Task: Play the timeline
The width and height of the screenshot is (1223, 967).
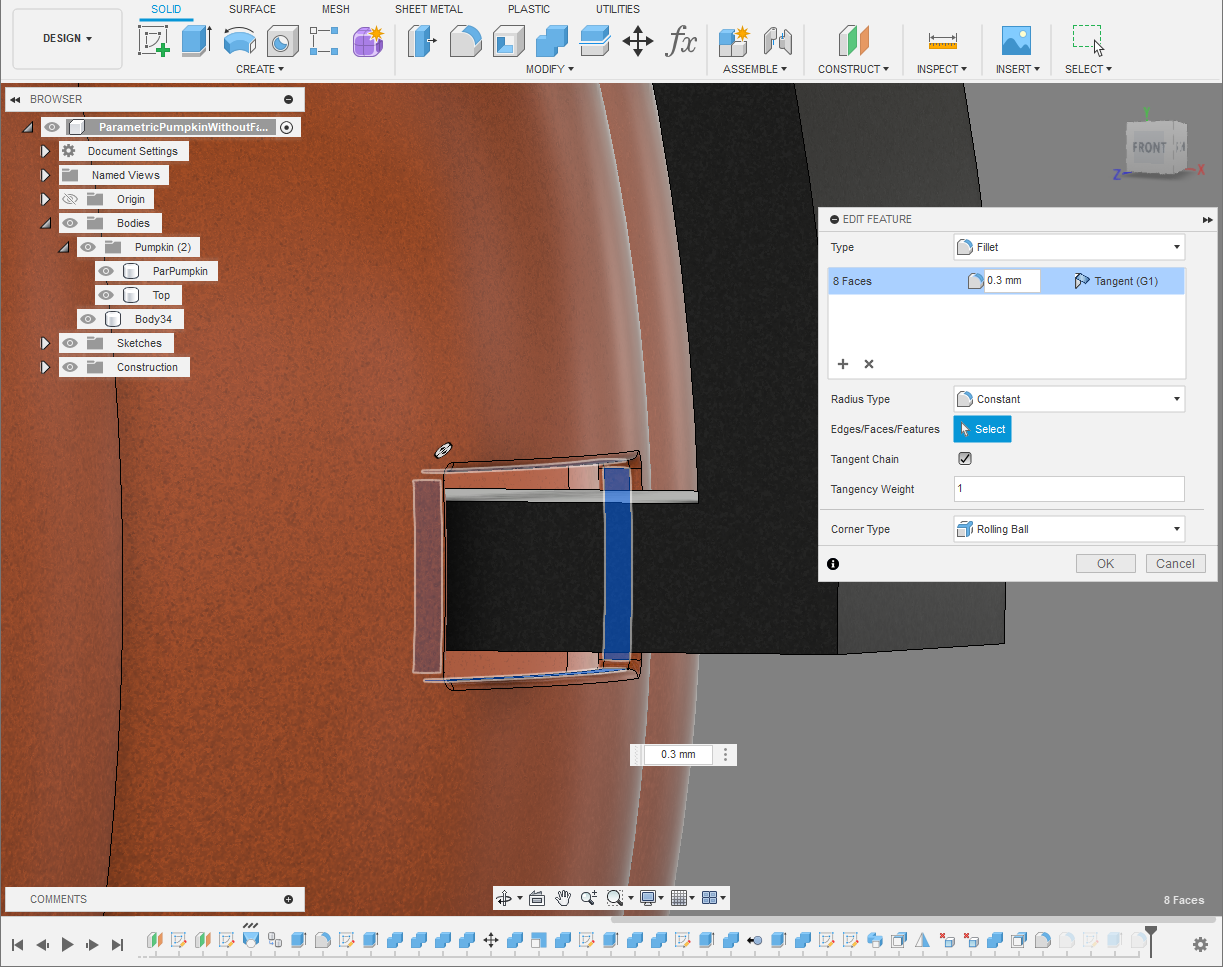Action: [68, 944]
